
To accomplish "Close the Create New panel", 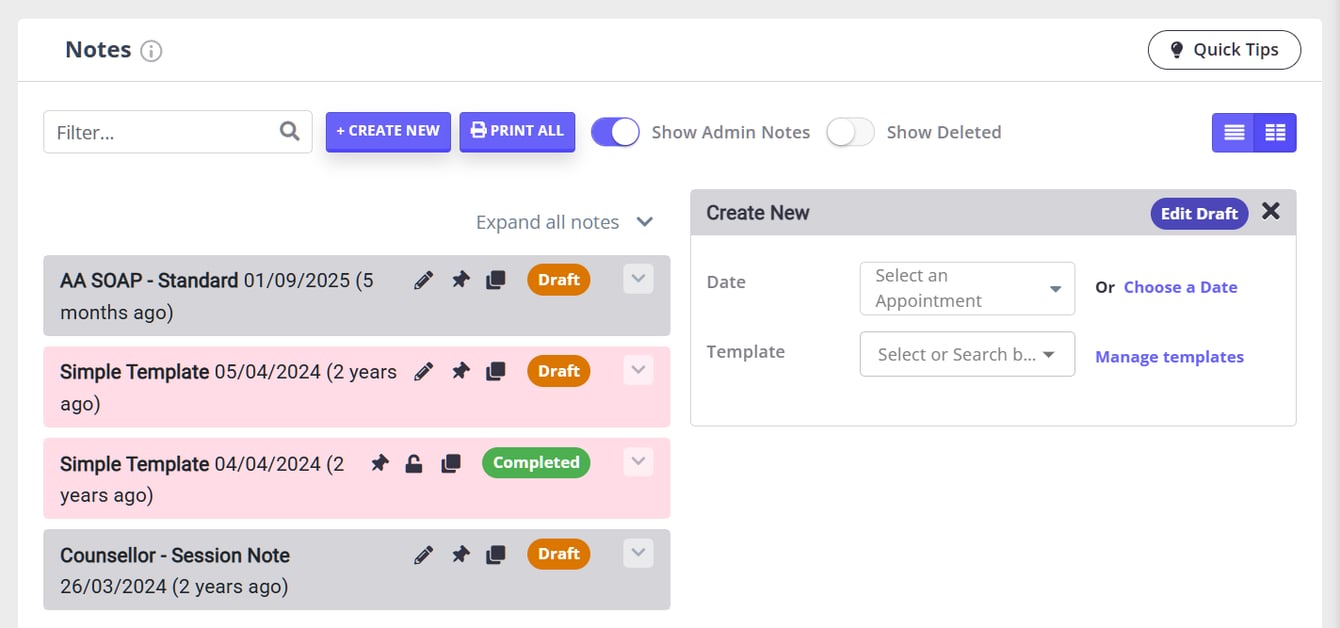I will (x=1270, y=212).
